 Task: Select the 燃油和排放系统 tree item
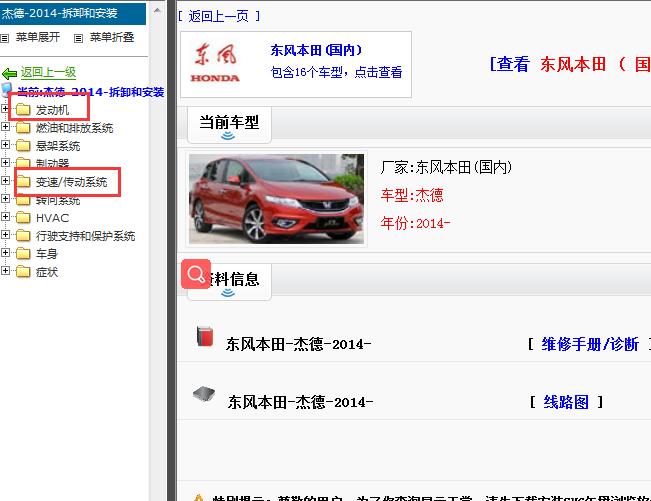coord(74,128)
